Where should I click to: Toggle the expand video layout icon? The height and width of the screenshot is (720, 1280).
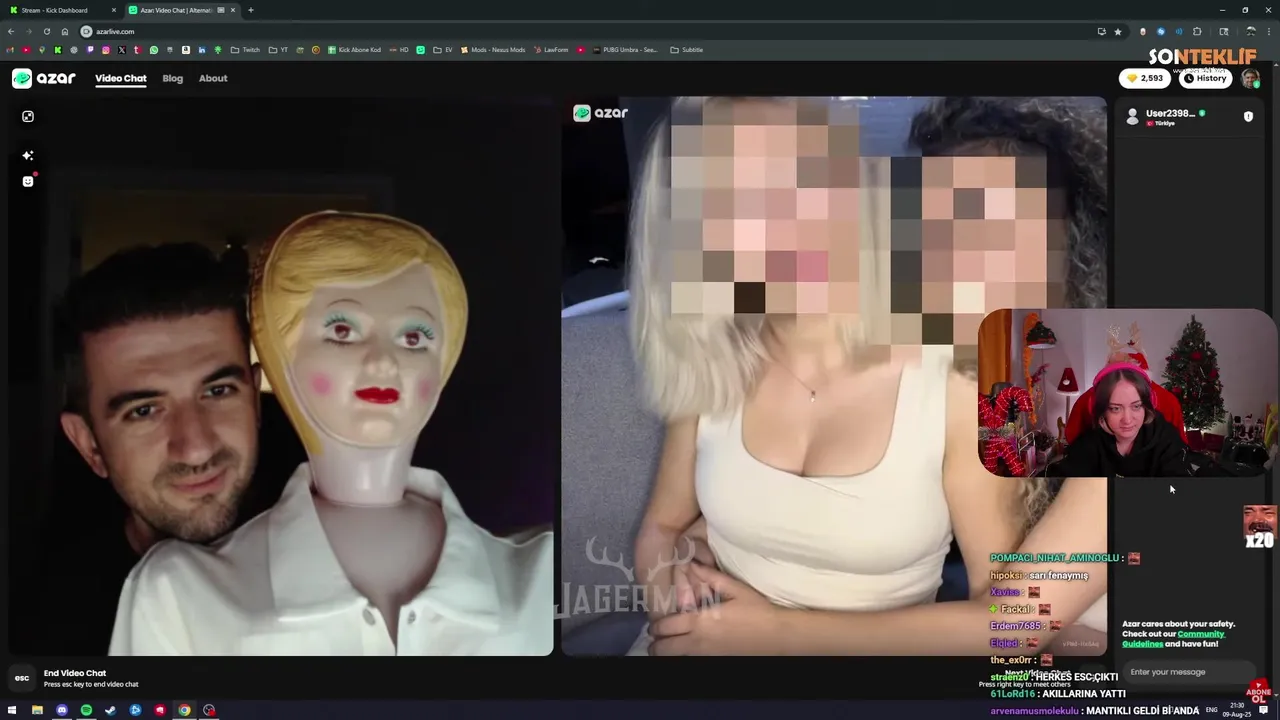pos(28,116)
